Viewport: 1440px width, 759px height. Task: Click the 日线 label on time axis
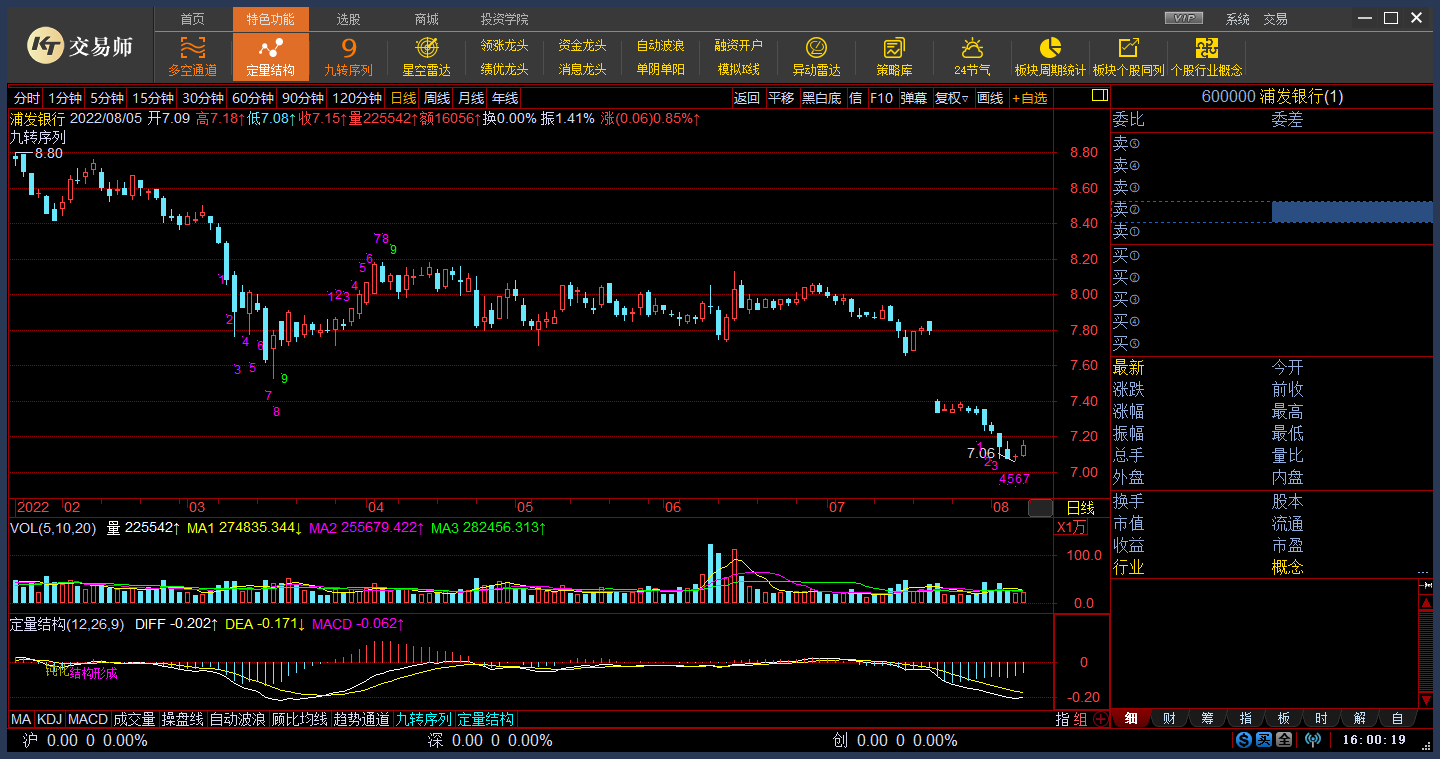coord(1080,508)
